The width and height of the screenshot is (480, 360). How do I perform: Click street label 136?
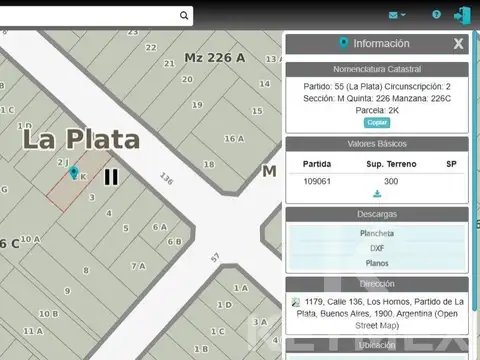(x=167, y=179)
